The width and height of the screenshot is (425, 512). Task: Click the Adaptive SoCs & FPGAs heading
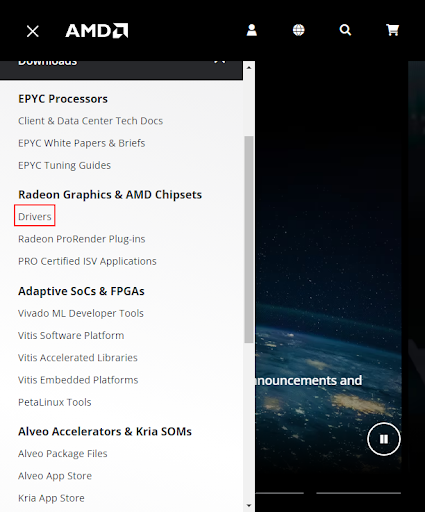pos(81,291)
